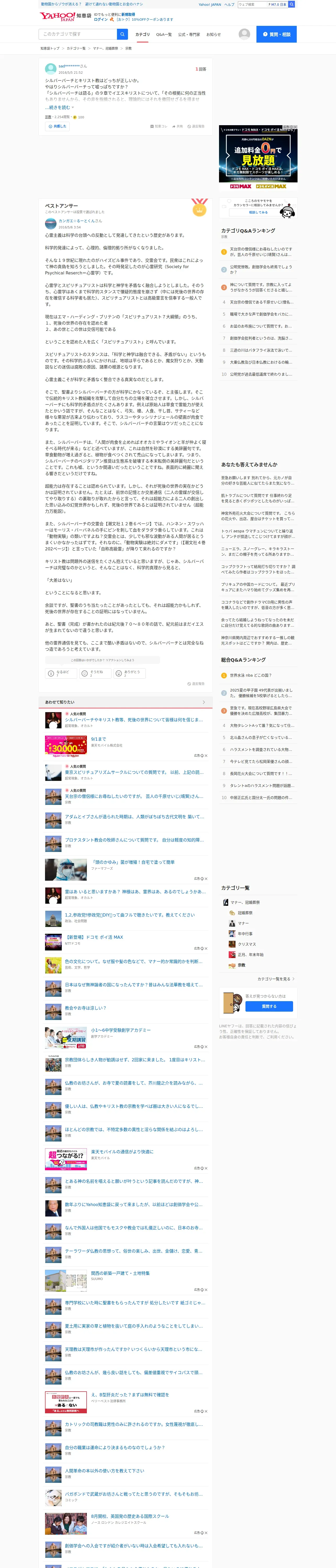Image resolution: width=336 pixels, height=1568 pixels.
Task: Open the gray user profile avatar
Action: pyautogui.click(x=244, y=34)
